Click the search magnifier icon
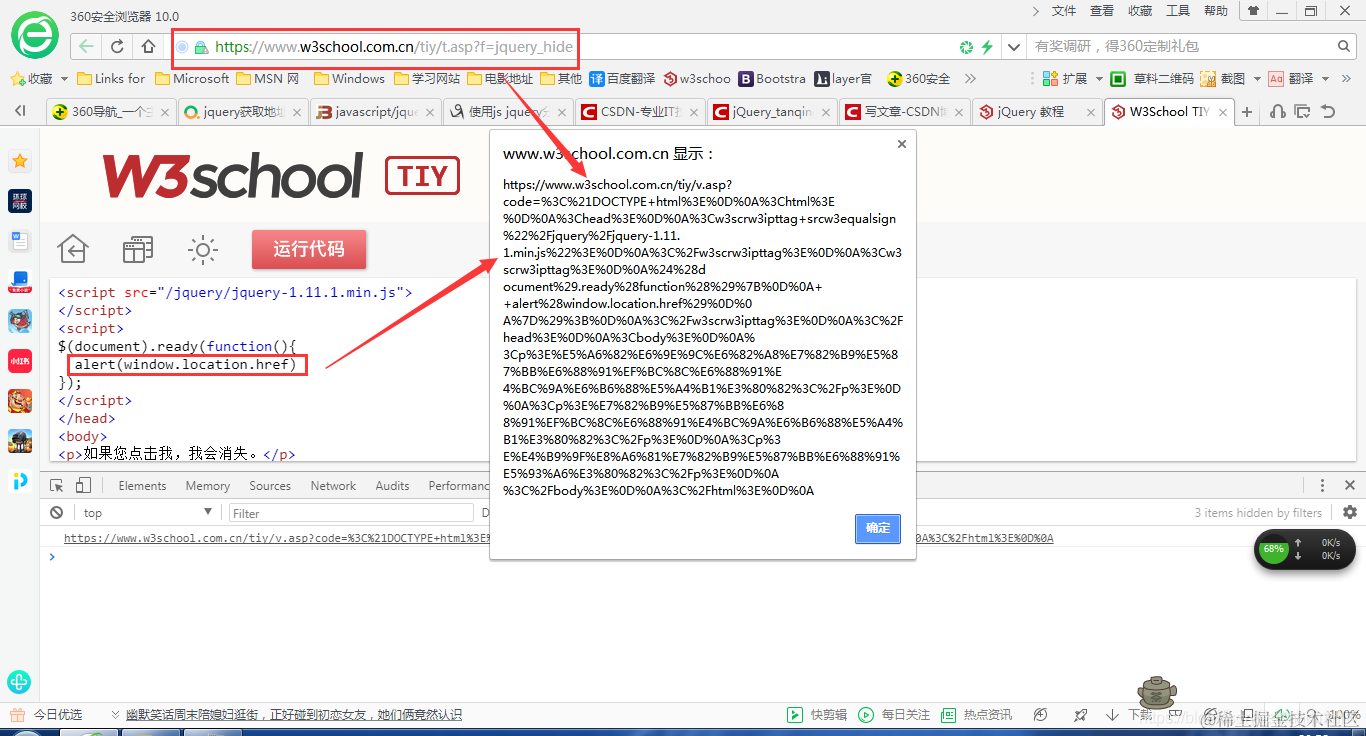1366x736 pixels. coord(1344,46)
